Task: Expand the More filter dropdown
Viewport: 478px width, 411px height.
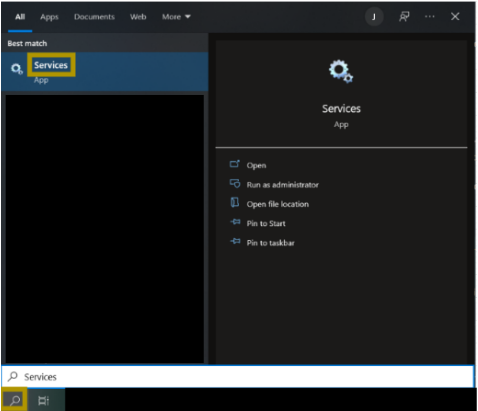Action: tap(176, 17)
